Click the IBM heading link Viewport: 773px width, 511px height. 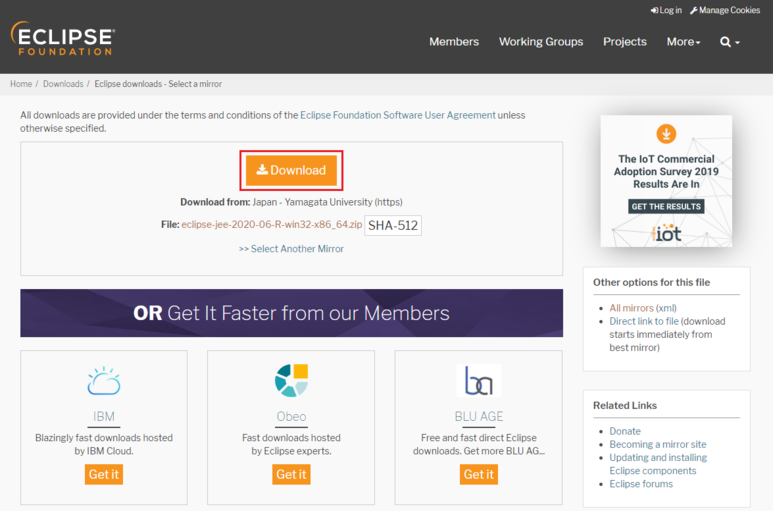point(104,416)
